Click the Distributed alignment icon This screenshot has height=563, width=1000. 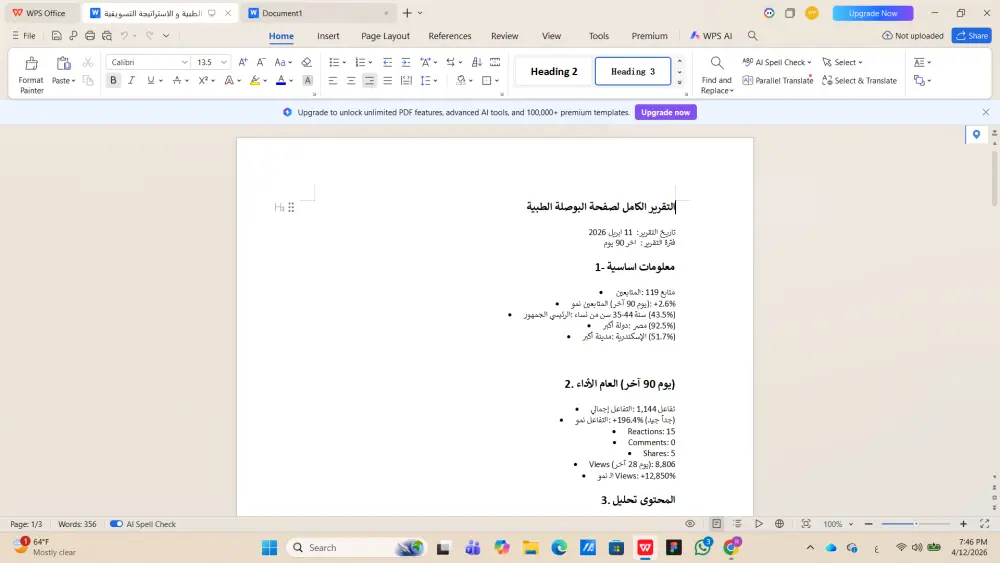[406, 80]
